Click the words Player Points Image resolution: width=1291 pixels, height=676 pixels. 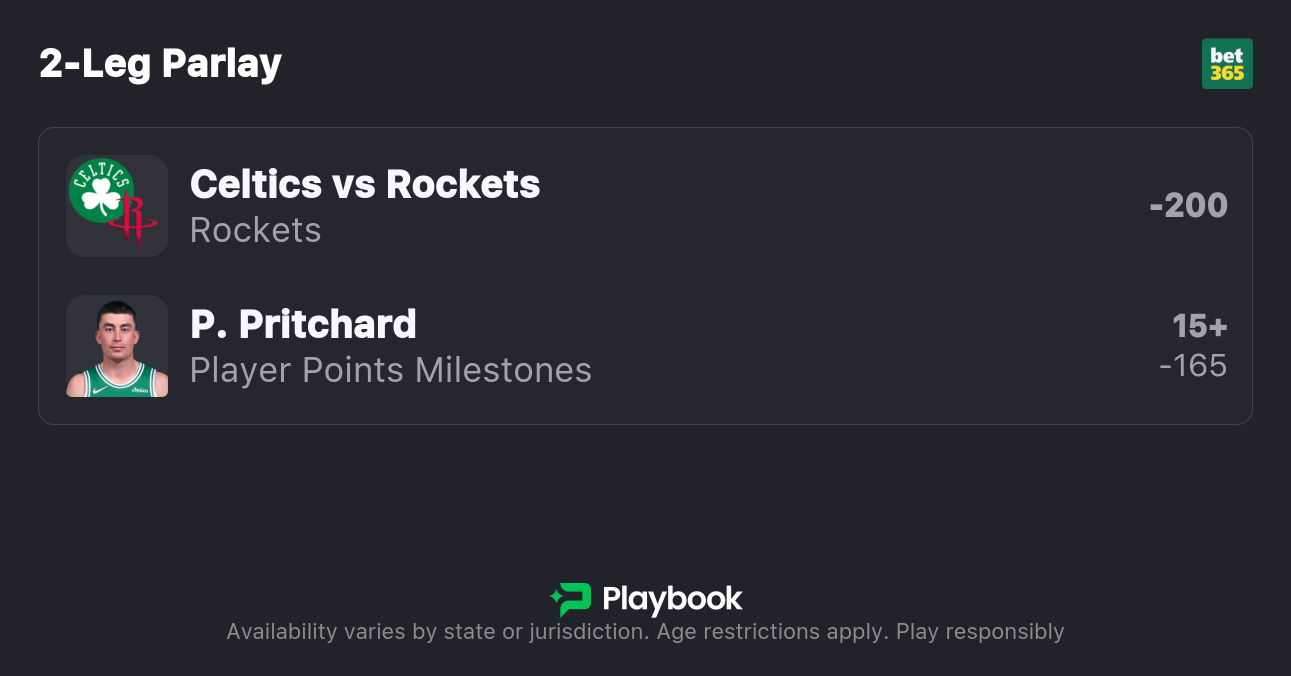pos(297,370)
